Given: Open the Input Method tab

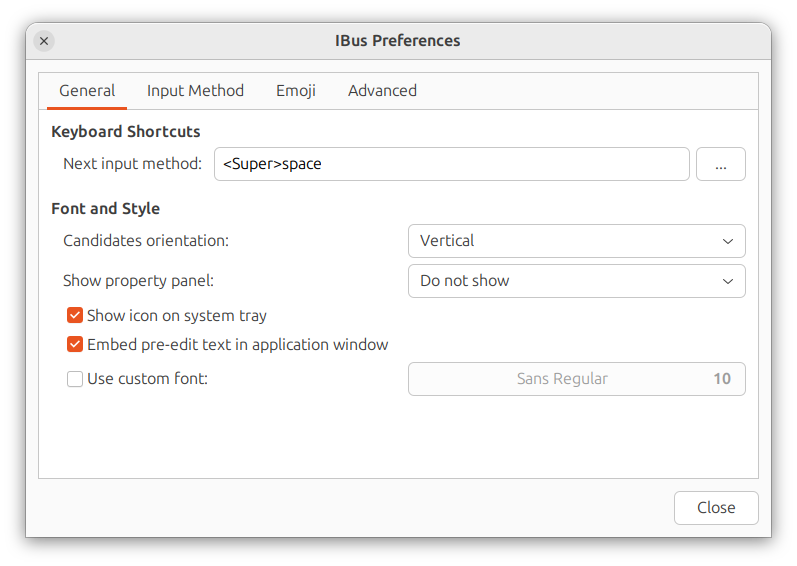Looking at the screenshot, I should click(x=195, y=90).
